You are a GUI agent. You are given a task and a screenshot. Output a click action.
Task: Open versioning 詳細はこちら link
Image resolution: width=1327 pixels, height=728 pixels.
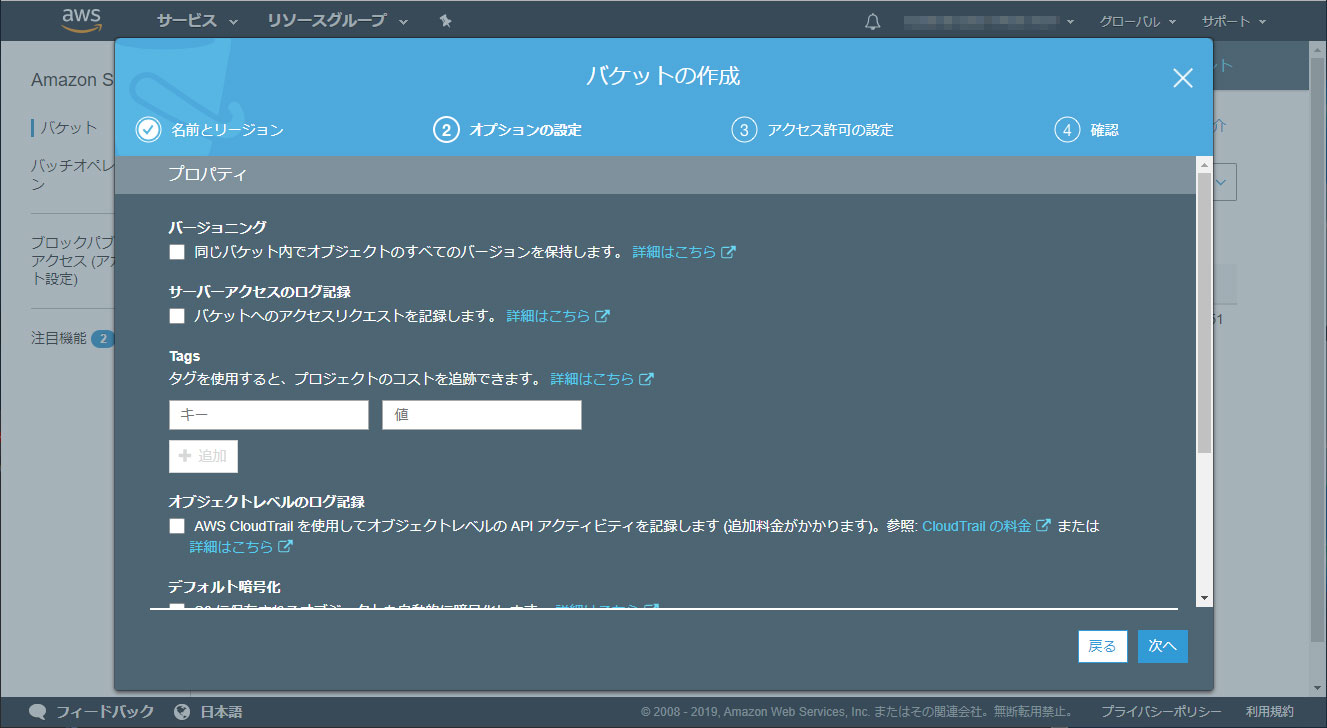[674, 252]
